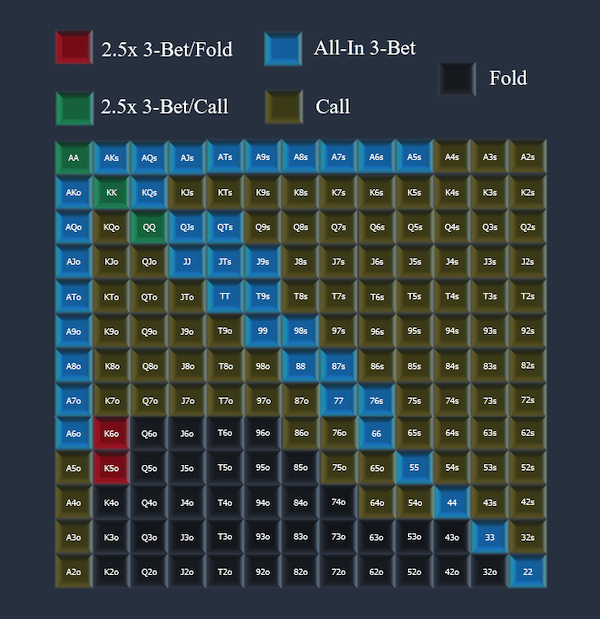The width and height of the screenshot is (600, 619).
Task: Pick the K2o cell
Action: tap(112, 572)
